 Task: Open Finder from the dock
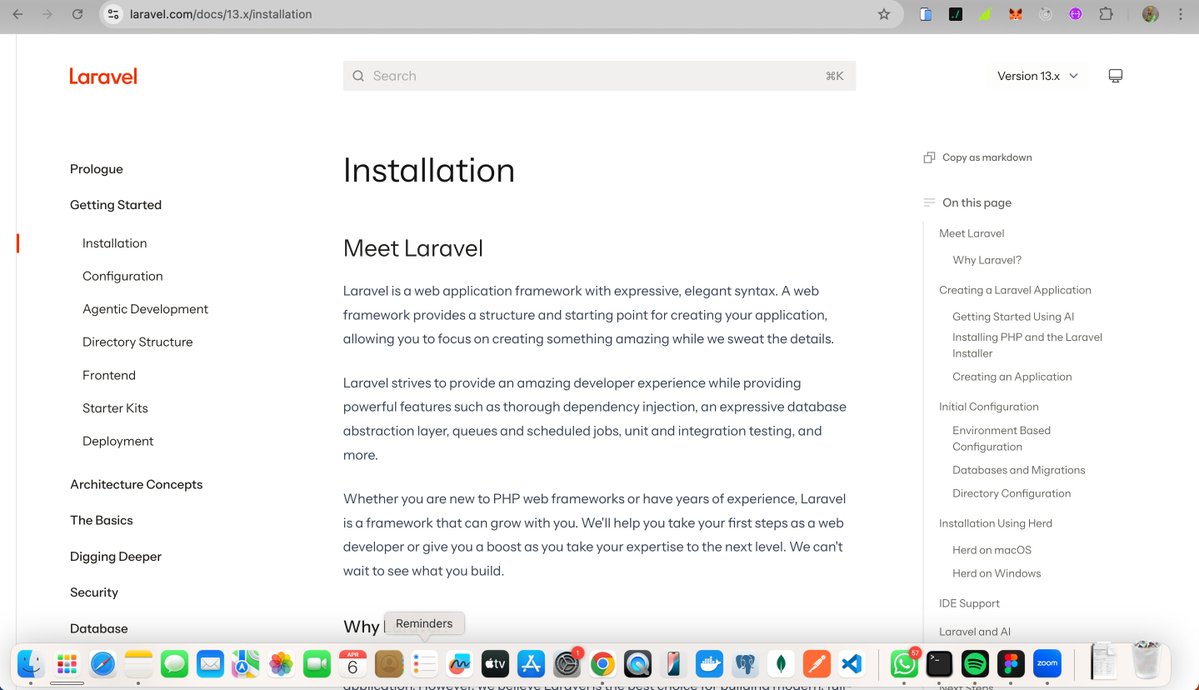pyautogui.click(x=31, y=664)
